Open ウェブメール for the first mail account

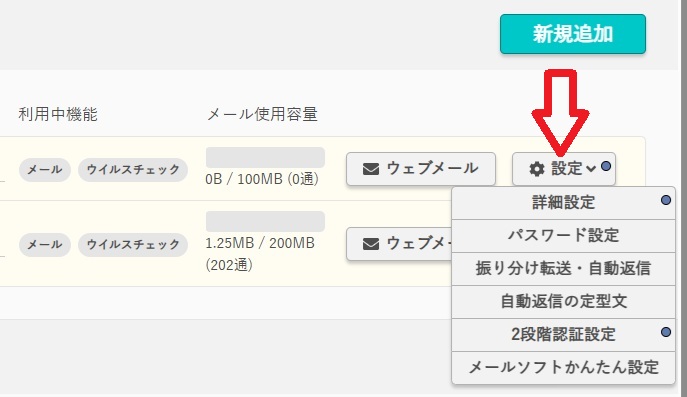421,169
